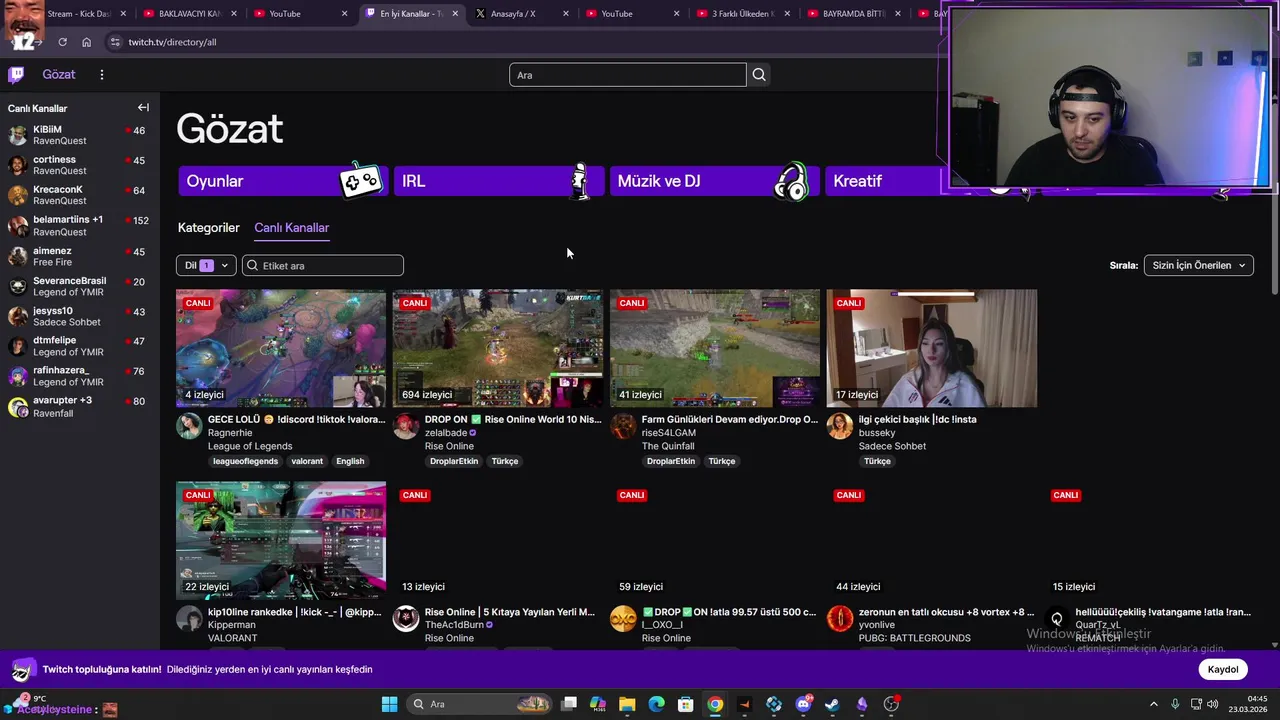Click rafinhazera_ sidebar channel row

(x=80, y=376)
